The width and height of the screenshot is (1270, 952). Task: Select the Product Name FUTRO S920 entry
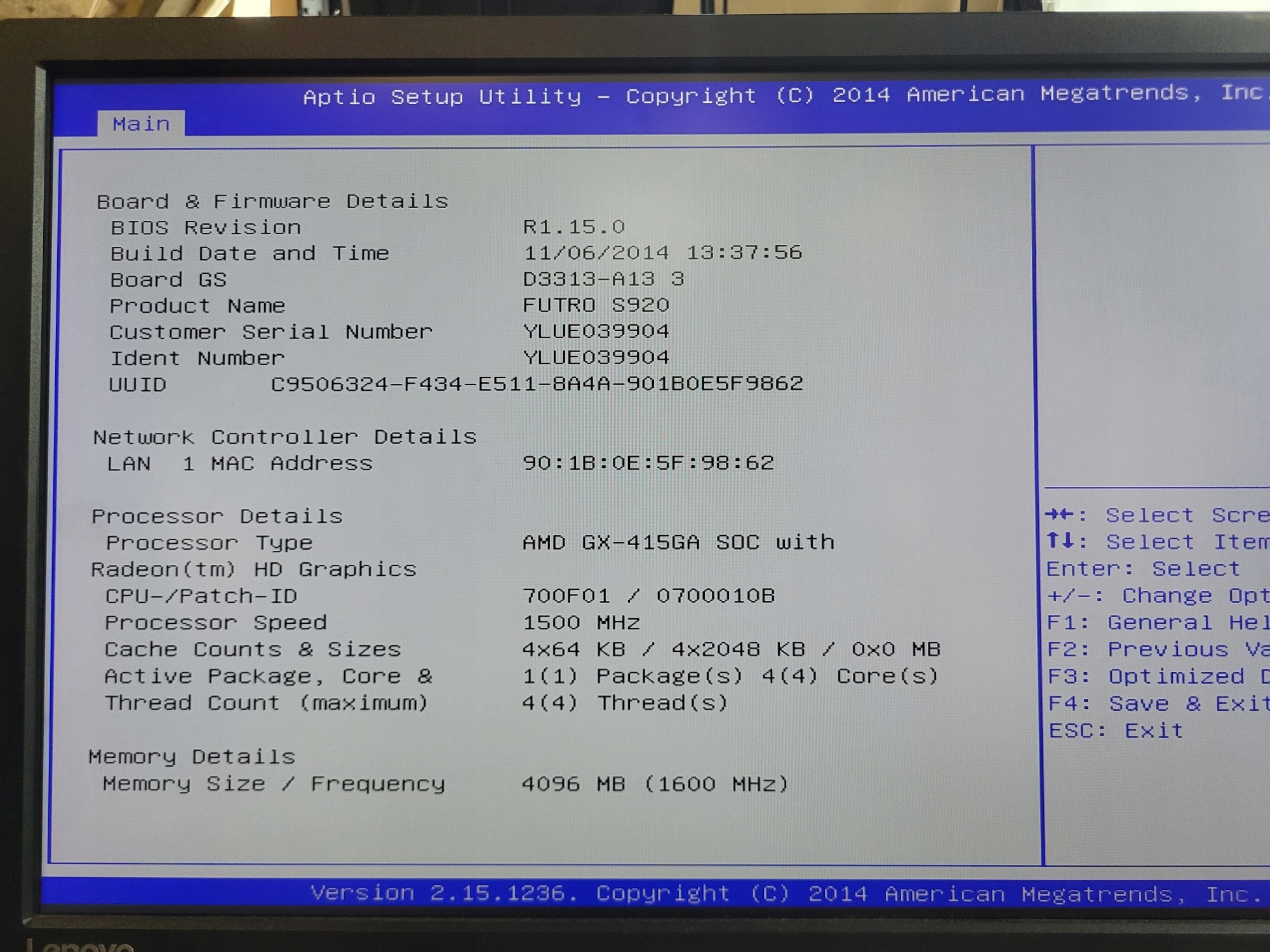pos(595,305)
